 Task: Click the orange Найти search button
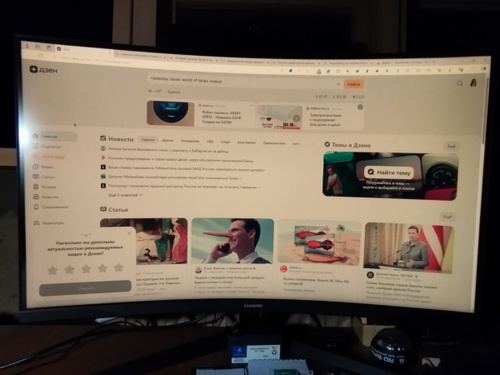pyautogui.click(x=354, y=84)
